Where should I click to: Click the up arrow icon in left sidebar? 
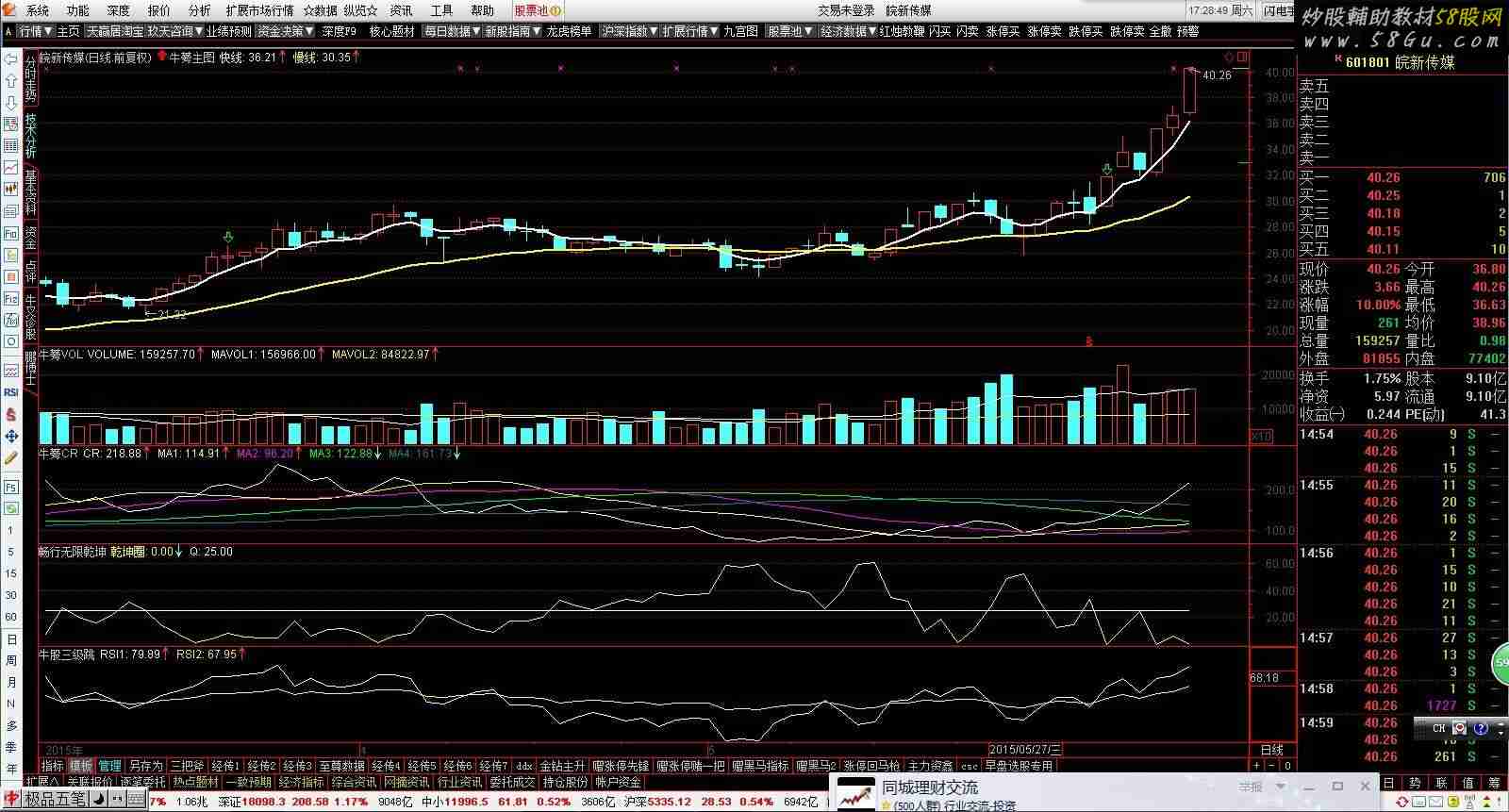11,81
